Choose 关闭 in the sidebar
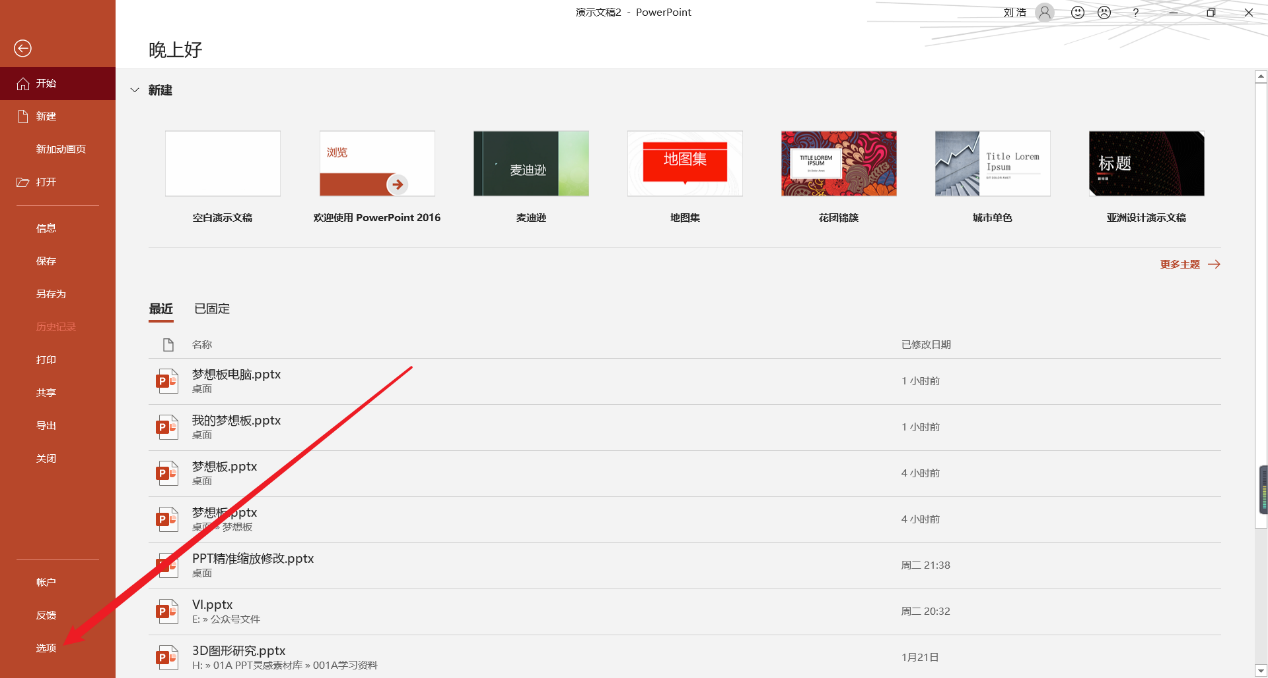 (x=58, y=459)
